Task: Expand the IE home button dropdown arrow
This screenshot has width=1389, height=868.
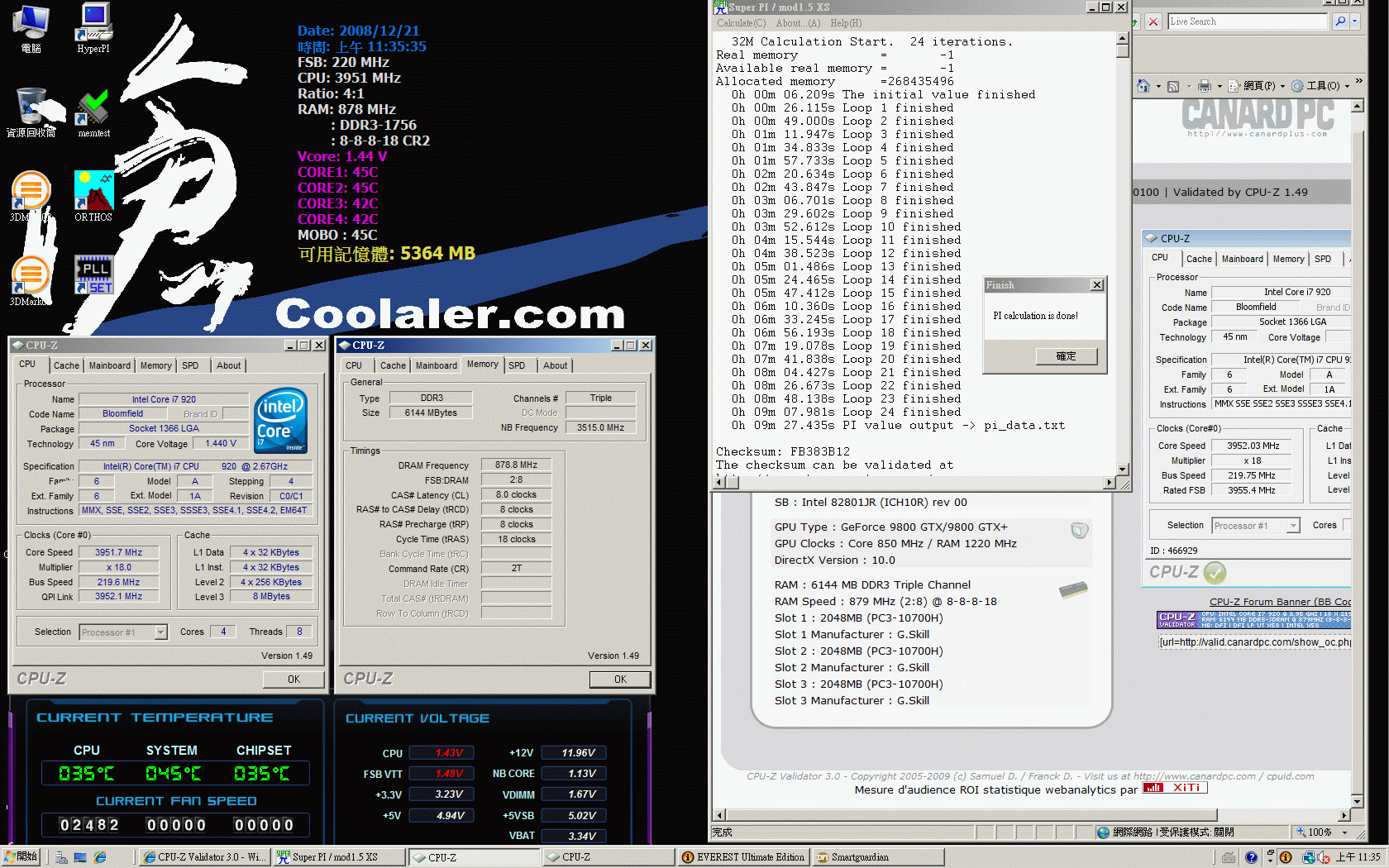Action: click(x=1157, y=86)
